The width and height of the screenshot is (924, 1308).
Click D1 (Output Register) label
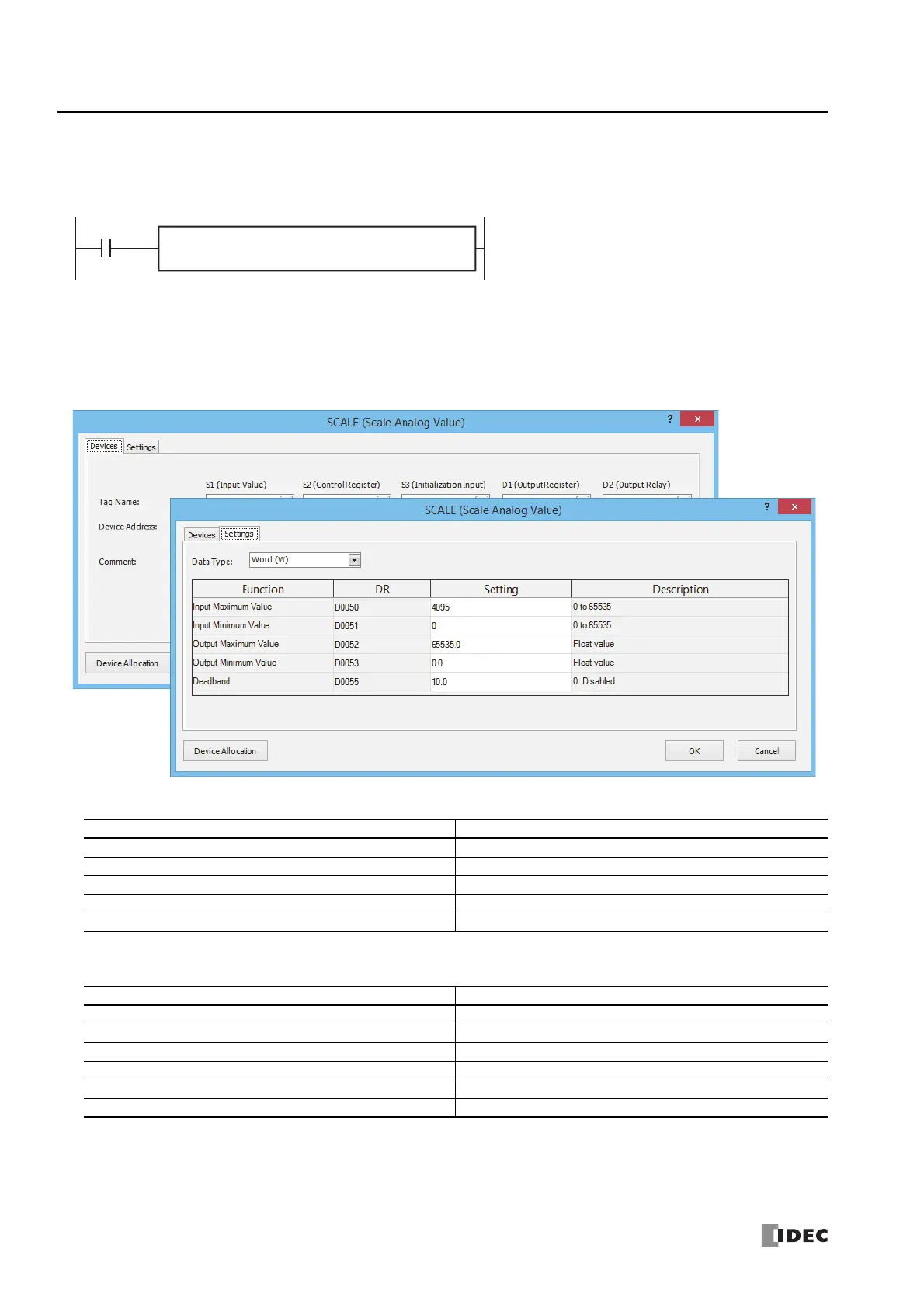click(540, 485)
